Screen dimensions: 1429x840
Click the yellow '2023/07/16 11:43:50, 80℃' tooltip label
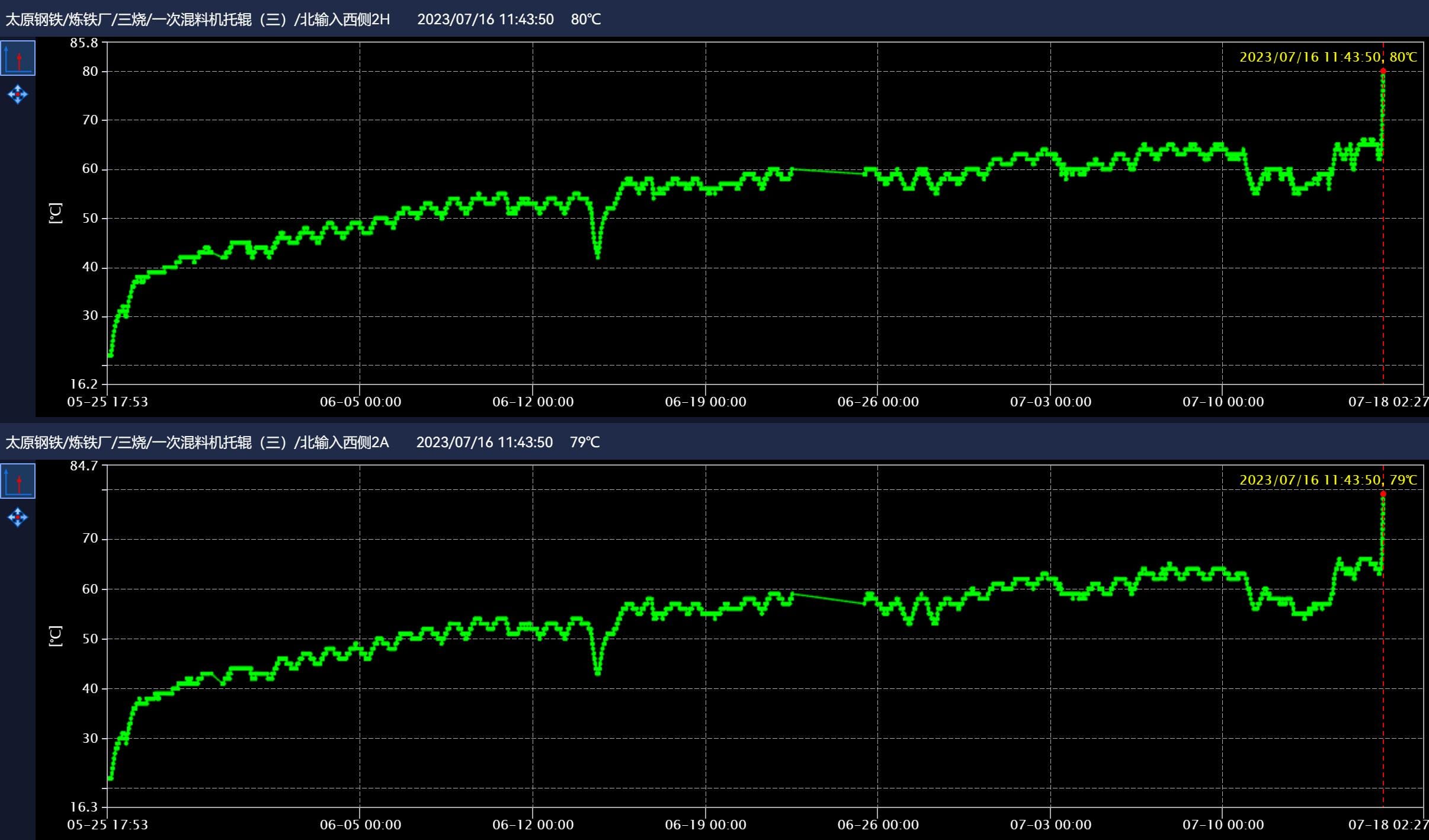(1328, 57)
